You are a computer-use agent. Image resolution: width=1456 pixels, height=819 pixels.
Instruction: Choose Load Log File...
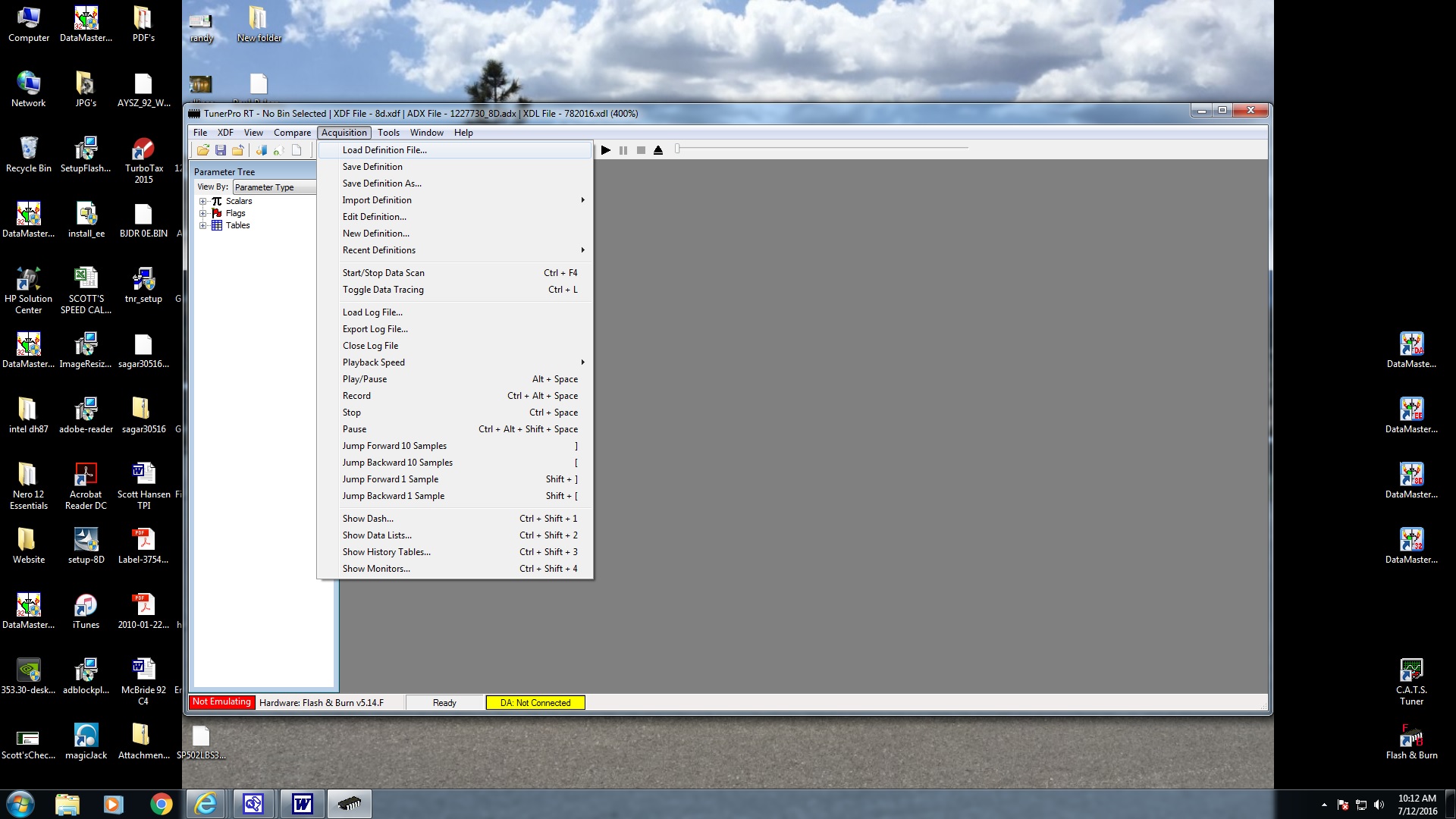pyautogui.click(x=455, y=312)
